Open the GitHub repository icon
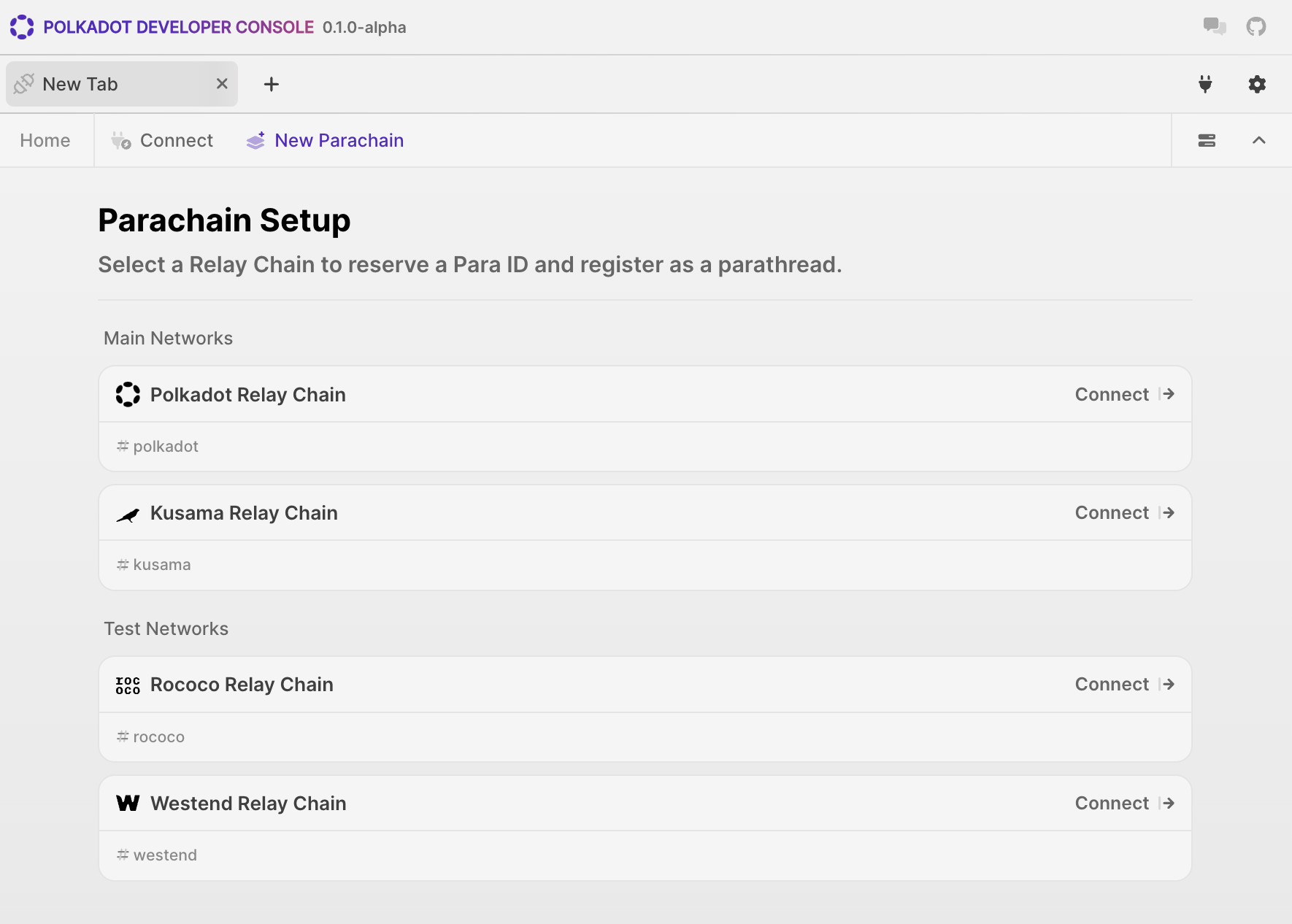The width and height of the screenshot is (1292, 924). pos(1256,27)
